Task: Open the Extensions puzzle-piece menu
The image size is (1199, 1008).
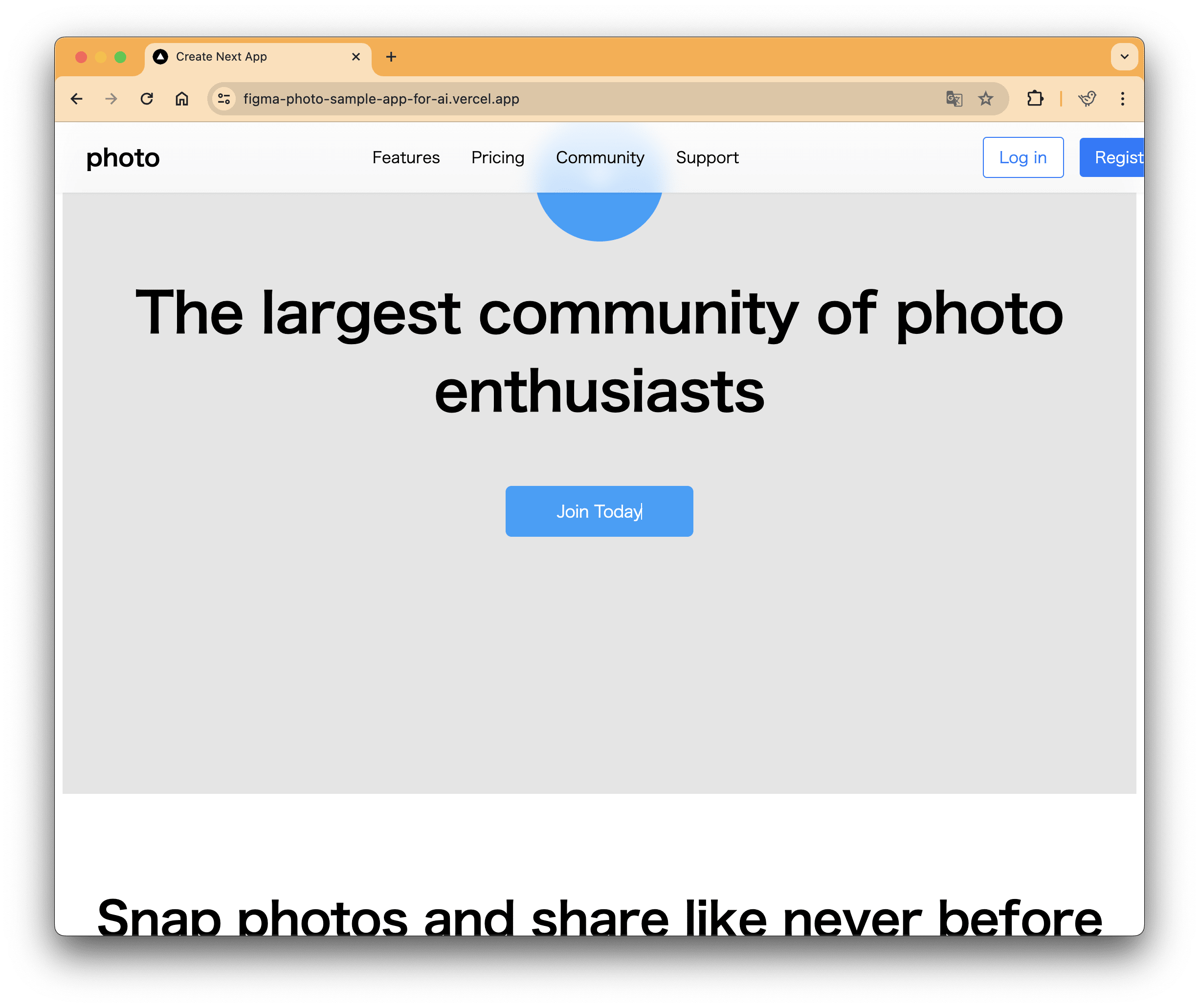Action: pyautogui.click(x=1036, y=98)
